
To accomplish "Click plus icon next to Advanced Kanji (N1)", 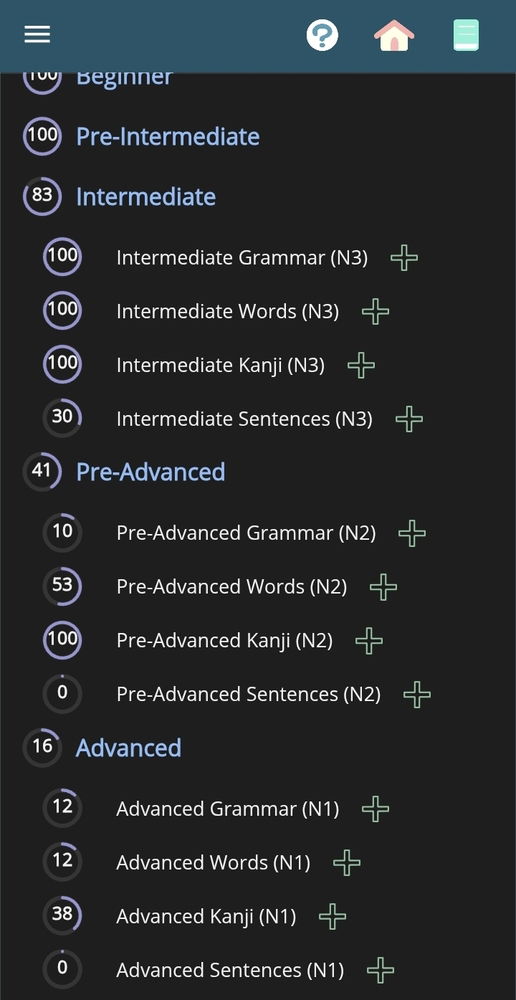I will click(332, 916).
